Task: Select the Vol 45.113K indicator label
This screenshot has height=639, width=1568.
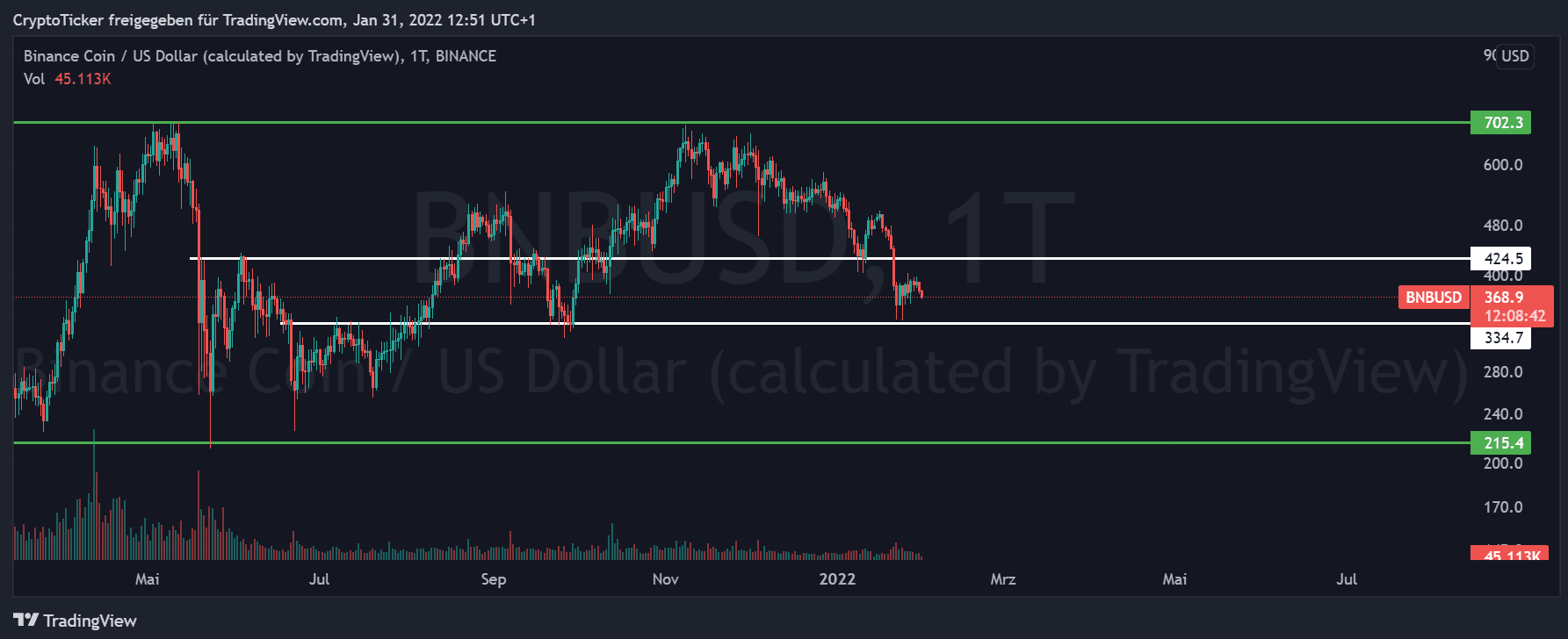Action: 67,79
